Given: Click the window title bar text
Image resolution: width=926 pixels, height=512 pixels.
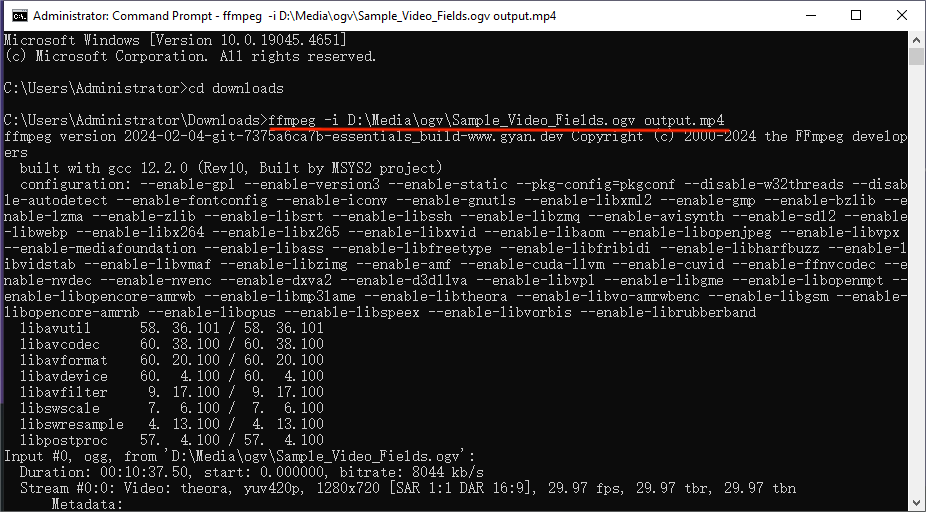Looking at the screenshot, I should click(x=295, y=16).
